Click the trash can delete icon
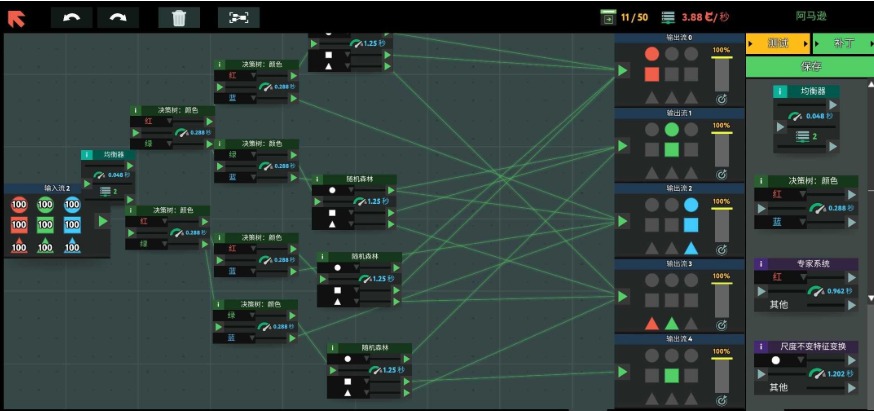 [179, 17]
